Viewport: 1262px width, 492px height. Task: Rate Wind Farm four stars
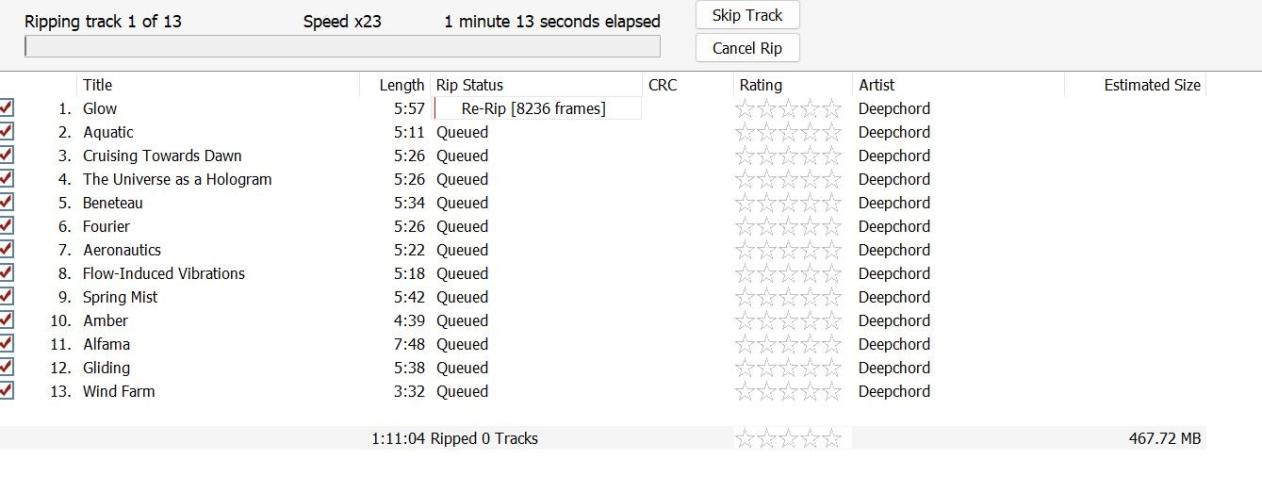click(810, 392)
